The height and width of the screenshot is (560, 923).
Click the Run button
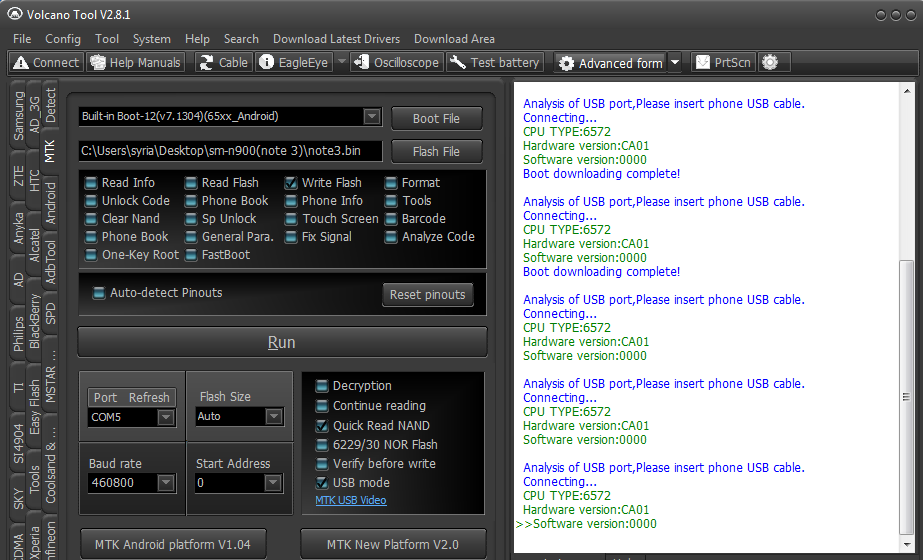click(x=282, y=342)
